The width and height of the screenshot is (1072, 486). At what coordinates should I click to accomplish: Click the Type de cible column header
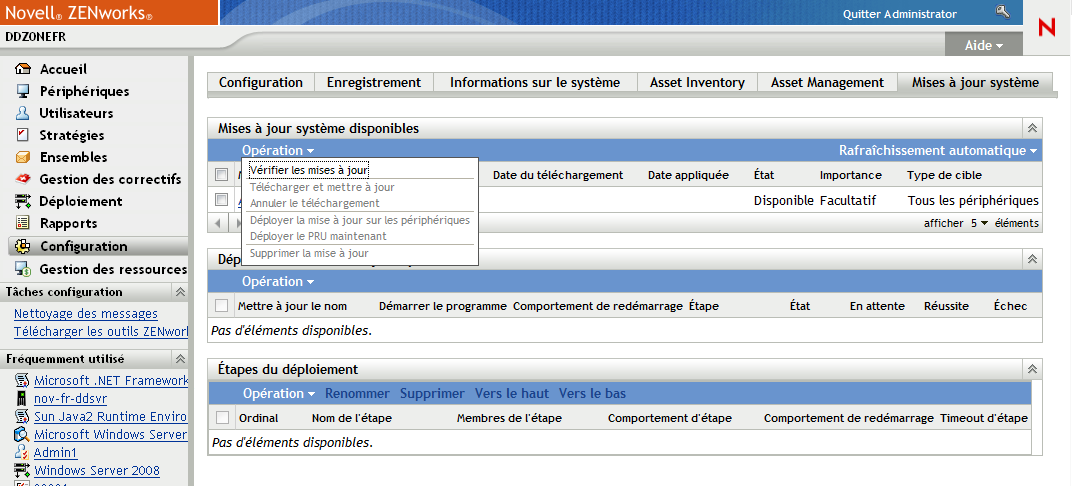pyautogui.click(x=944, y=175)
